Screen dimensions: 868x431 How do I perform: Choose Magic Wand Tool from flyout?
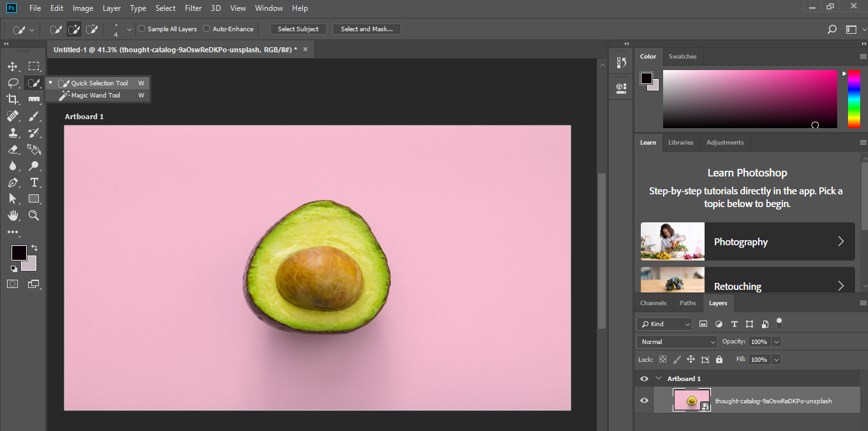[x=95, y=95]
